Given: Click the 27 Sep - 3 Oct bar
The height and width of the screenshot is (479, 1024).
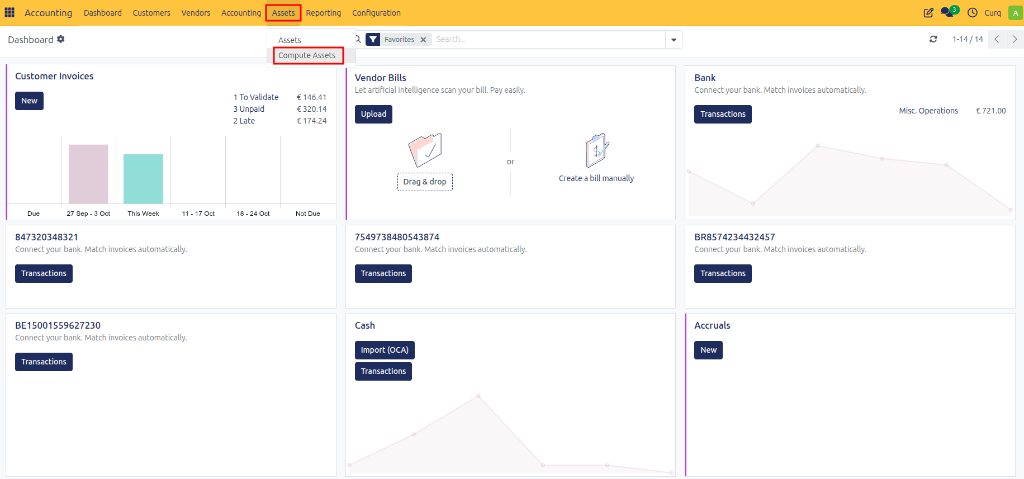Looking at the screenshot, I should coord(89,174).
